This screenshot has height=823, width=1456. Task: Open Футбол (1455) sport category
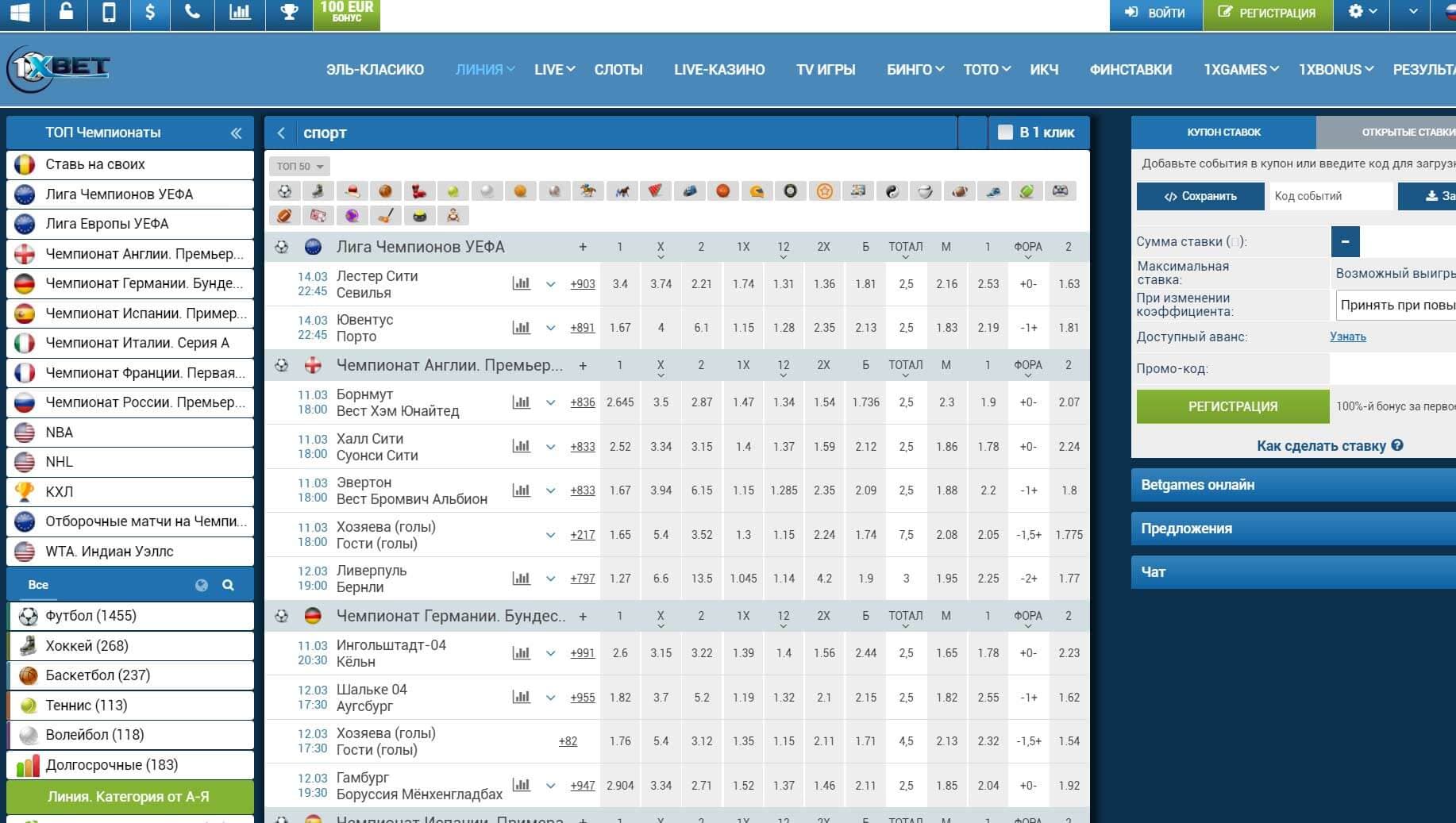(x=130, y=616)
